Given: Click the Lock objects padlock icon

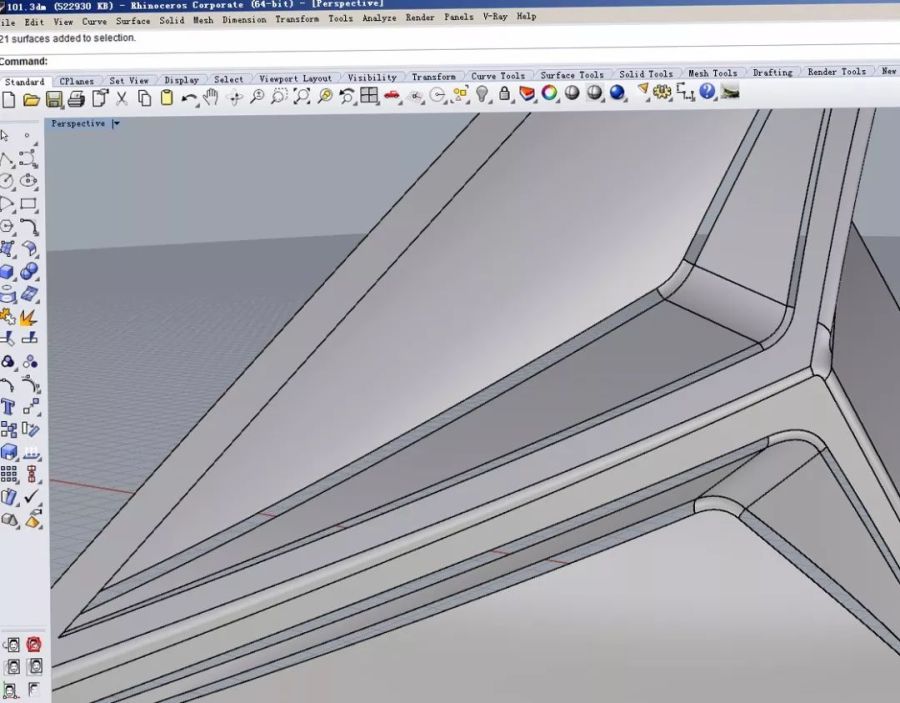Looking at the screenshot, I should 505,94.
